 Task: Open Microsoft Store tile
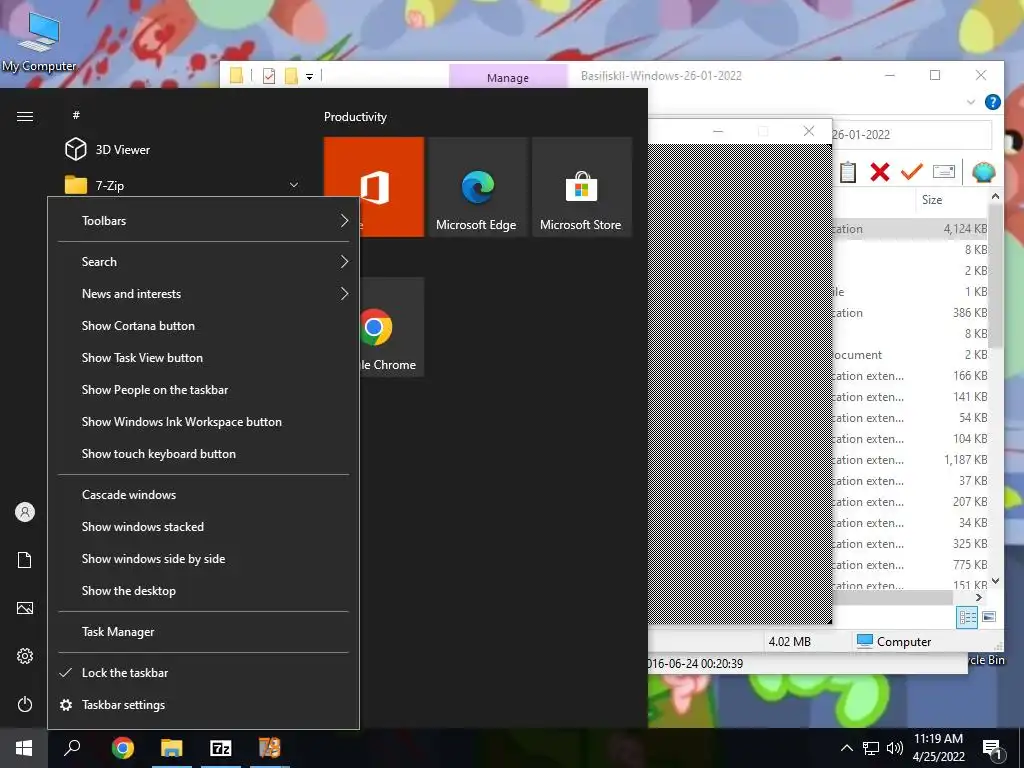click(581, 187)
